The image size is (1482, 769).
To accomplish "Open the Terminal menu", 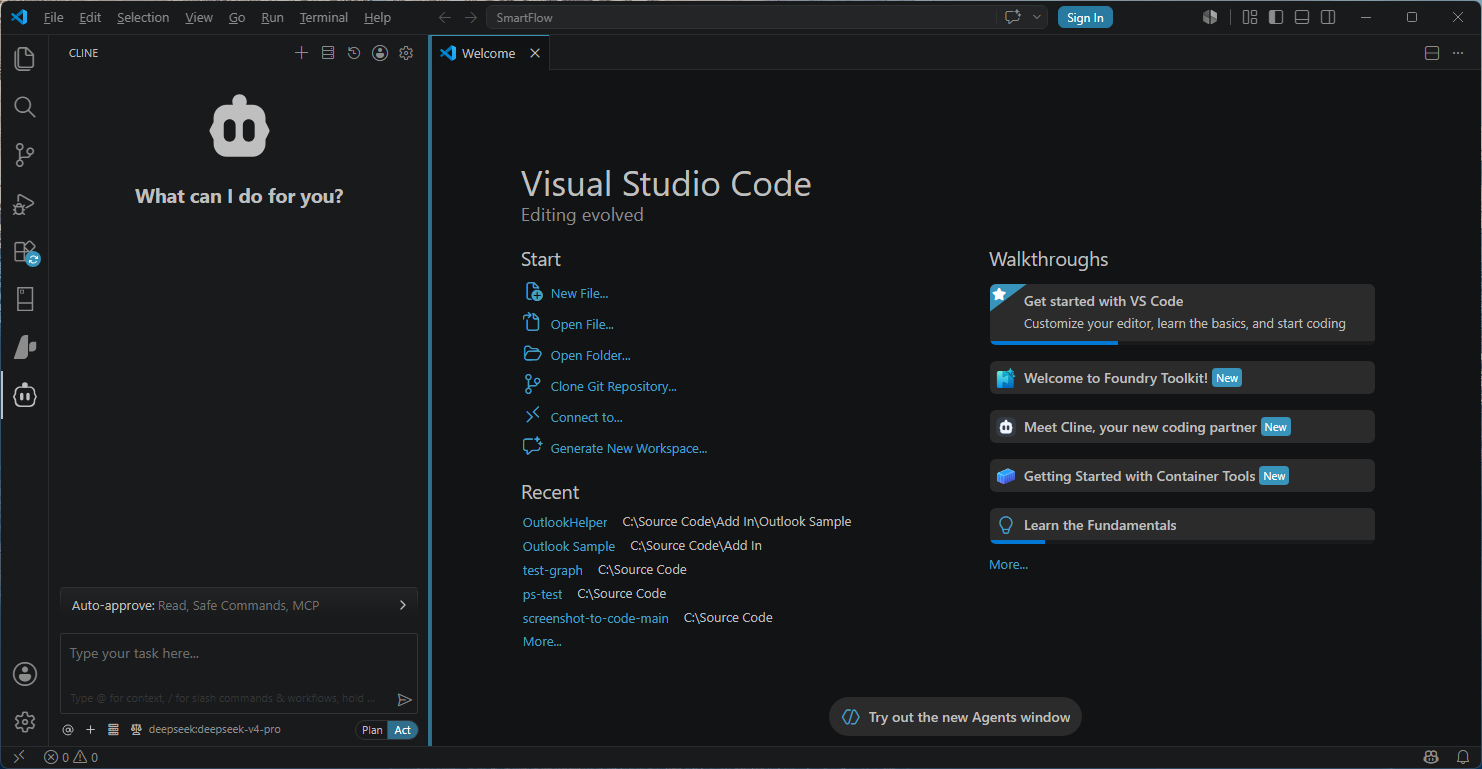I will click(324, 17).
